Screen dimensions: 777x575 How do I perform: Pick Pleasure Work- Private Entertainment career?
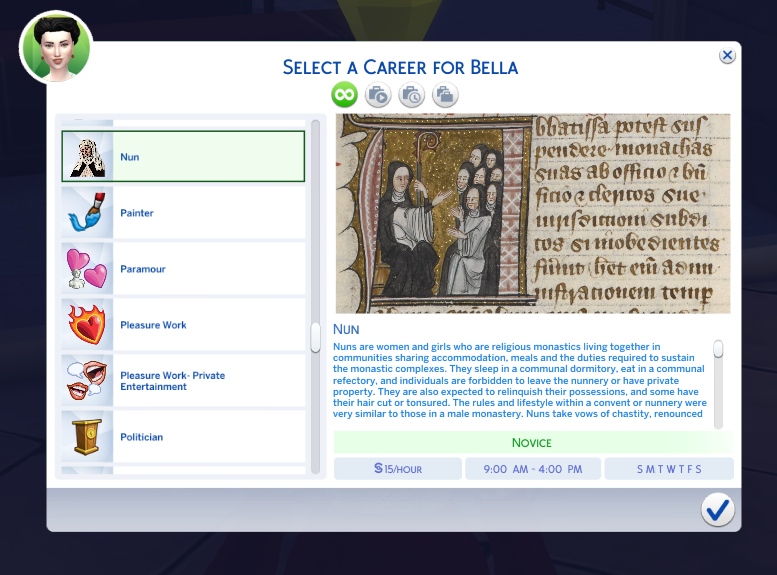(183, 381)
